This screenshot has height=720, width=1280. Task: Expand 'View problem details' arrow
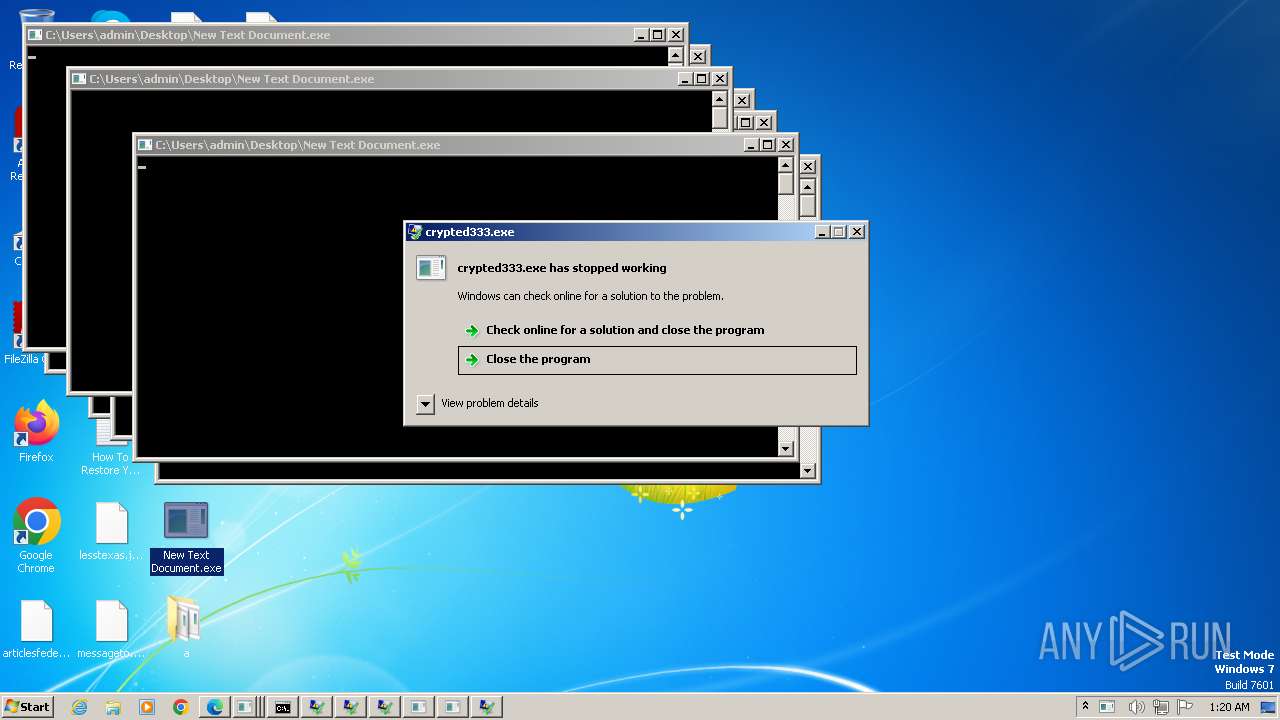tap(425, 404)
